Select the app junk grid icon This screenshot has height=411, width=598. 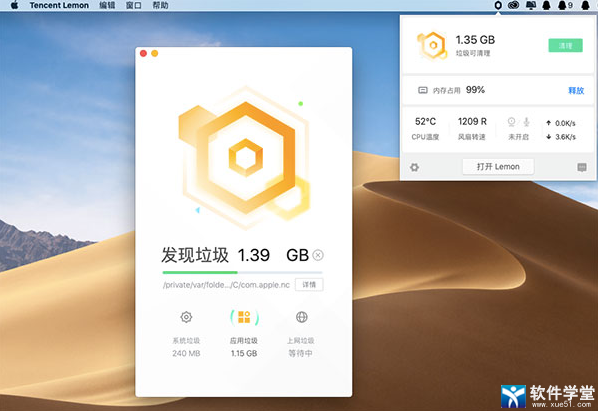(244, 317)
